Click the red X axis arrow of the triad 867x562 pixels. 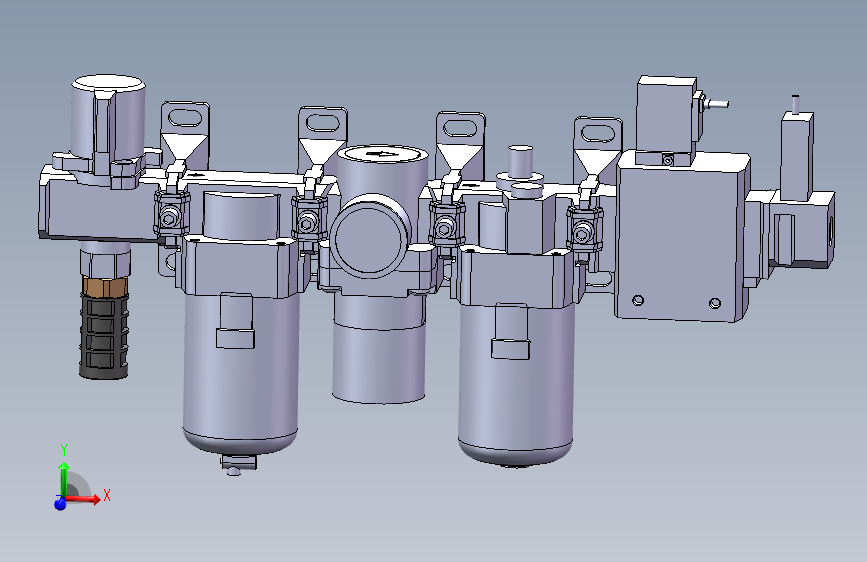pos(84,498)
